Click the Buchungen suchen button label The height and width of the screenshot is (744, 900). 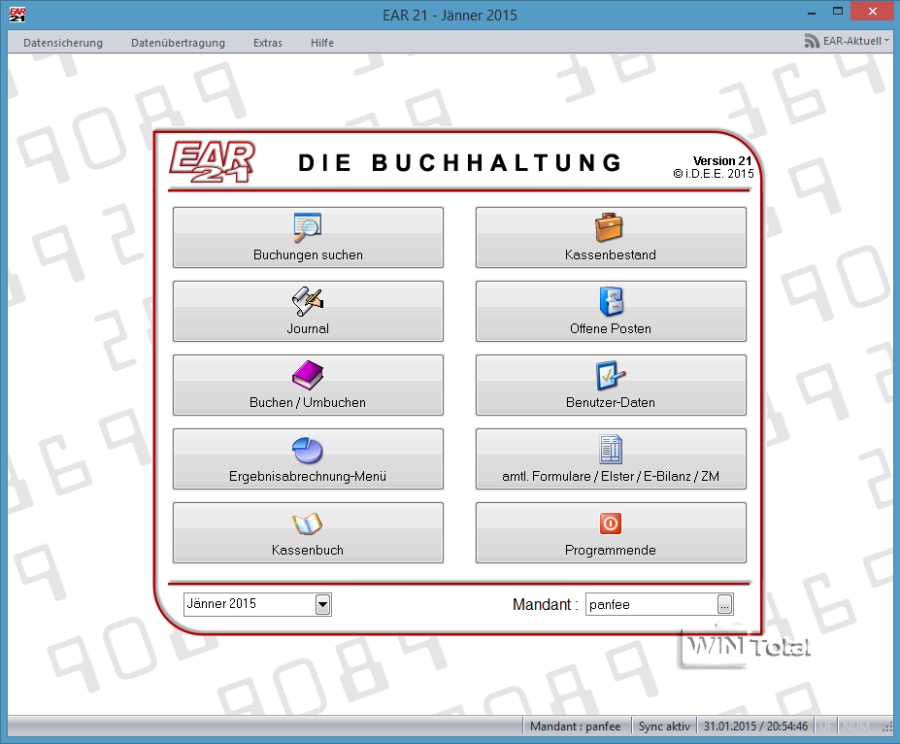tap(308, 255)
